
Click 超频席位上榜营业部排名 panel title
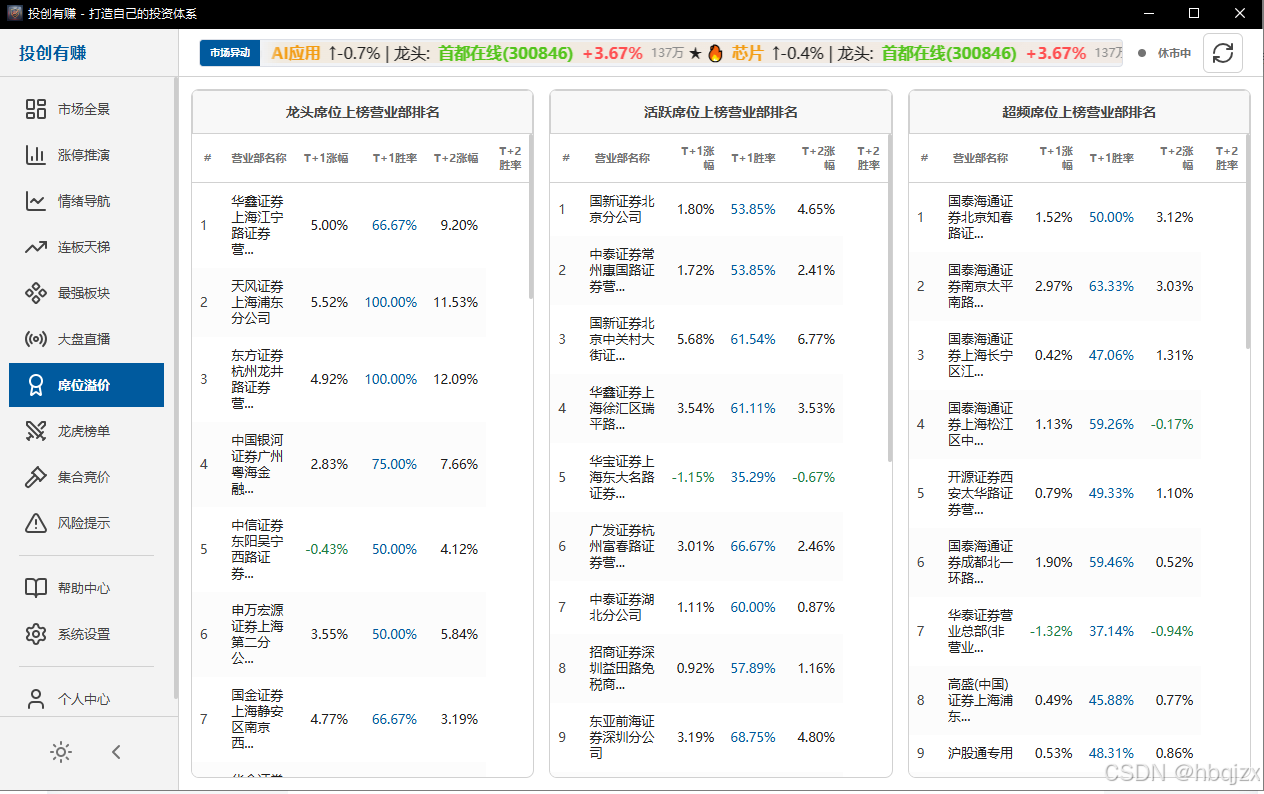point(1079,112)
